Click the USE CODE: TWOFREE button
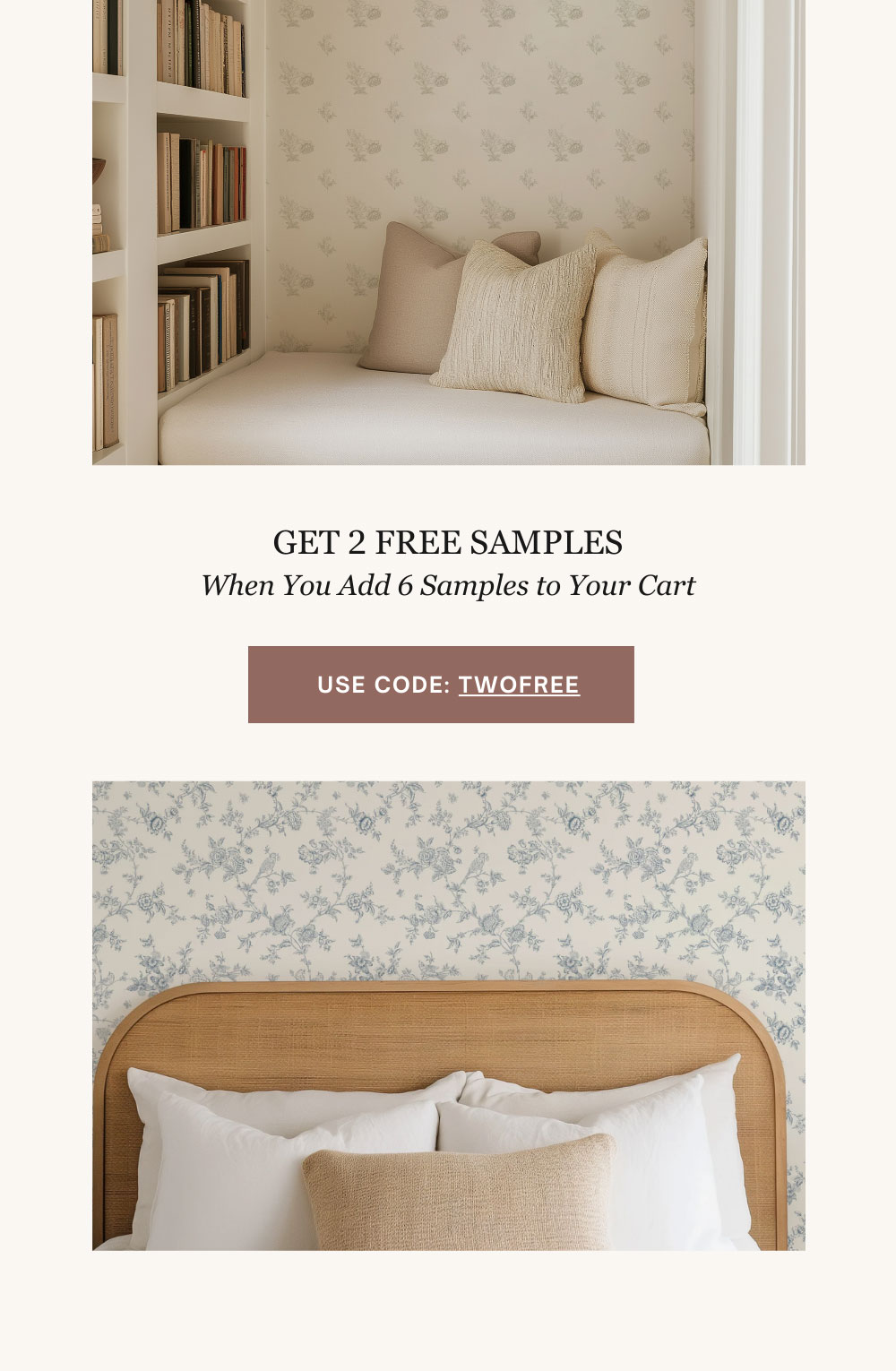The height and width of the screenshot is (1371, 896). (441, 685)
